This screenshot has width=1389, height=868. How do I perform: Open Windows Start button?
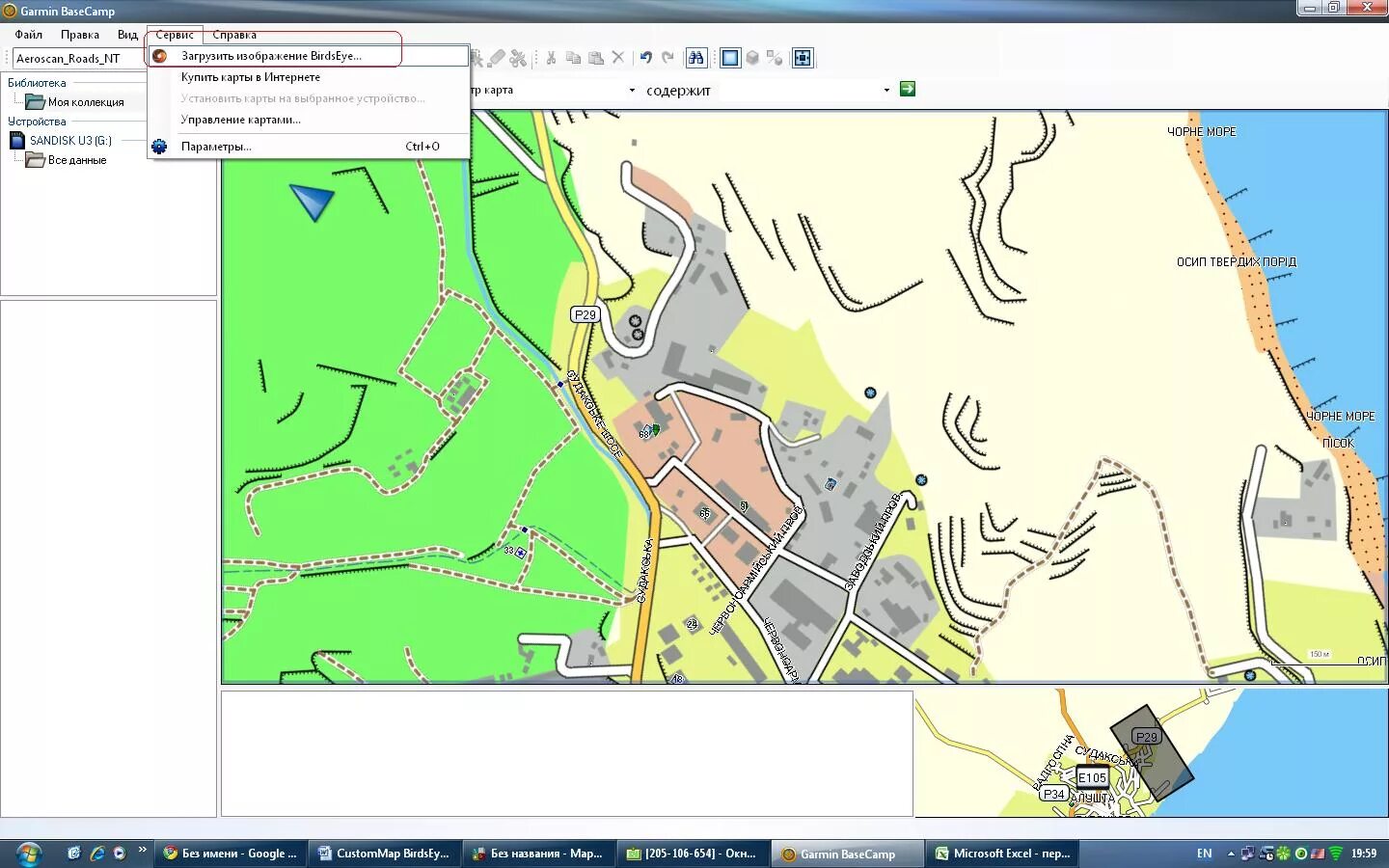click(x=28, y=854)
